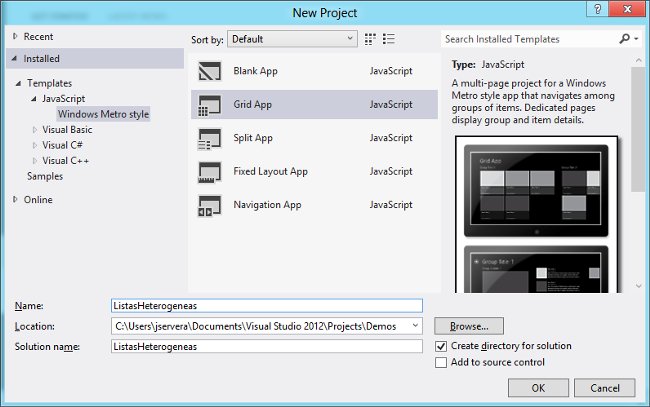Expand the Visual C++ node

coord(35,161)
